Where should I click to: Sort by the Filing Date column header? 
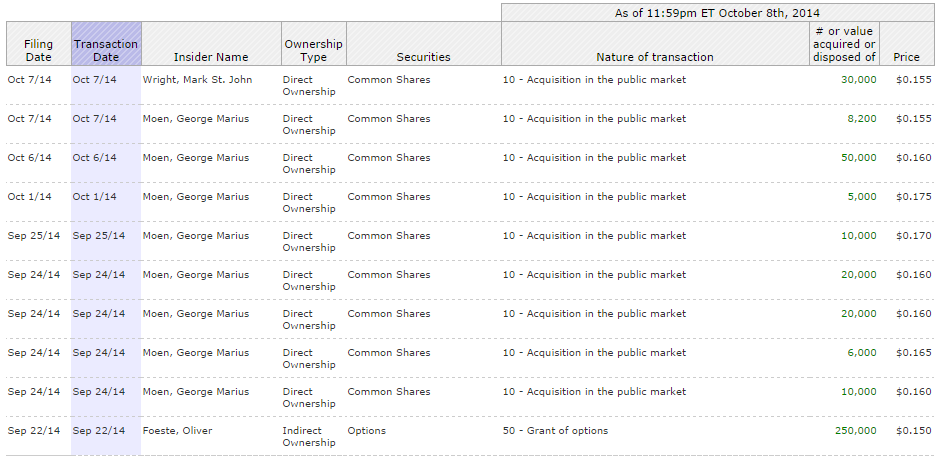click(38, 51)
